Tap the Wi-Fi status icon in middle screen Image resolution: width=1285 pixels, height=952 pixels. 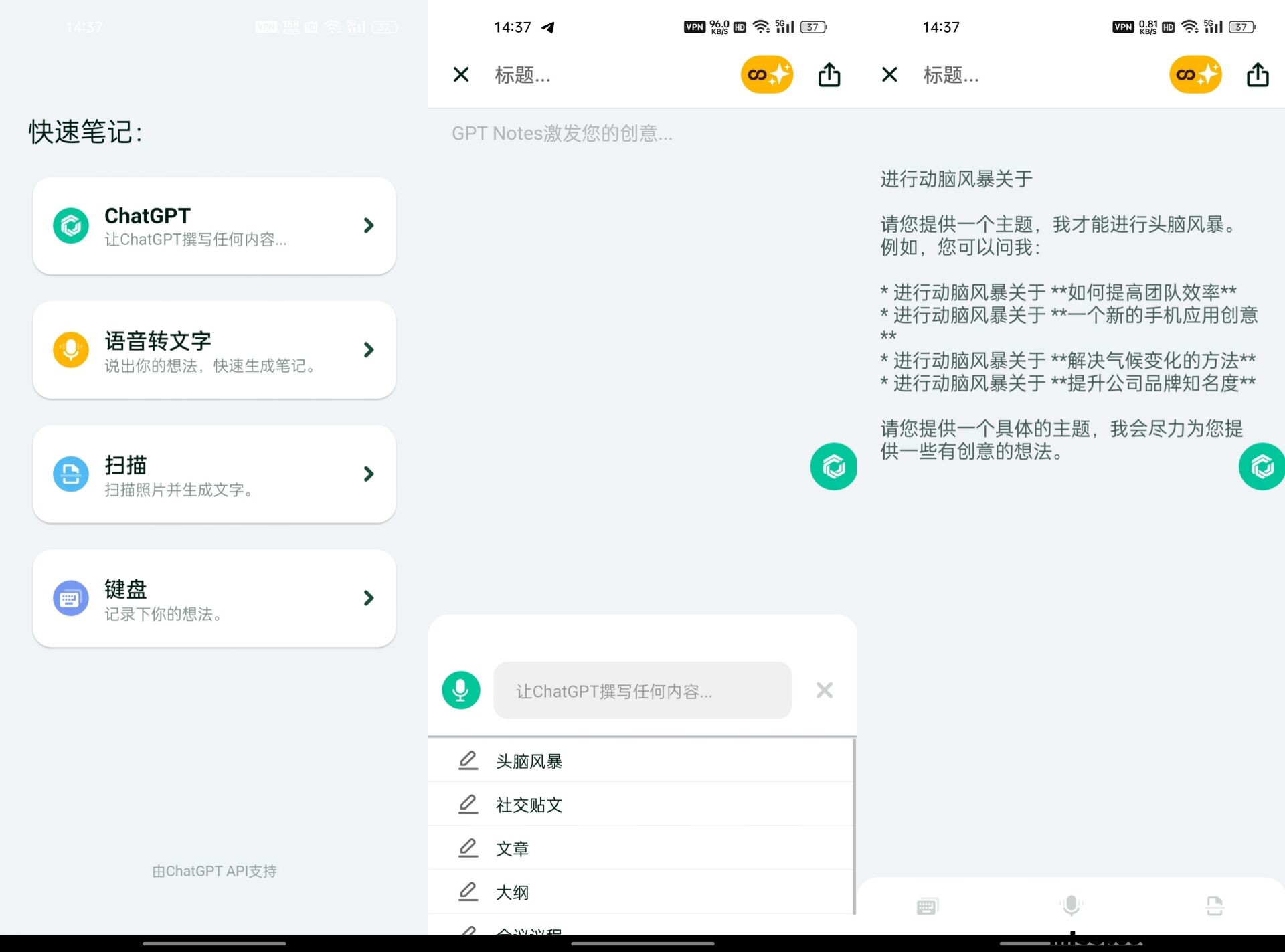point(761,27)
